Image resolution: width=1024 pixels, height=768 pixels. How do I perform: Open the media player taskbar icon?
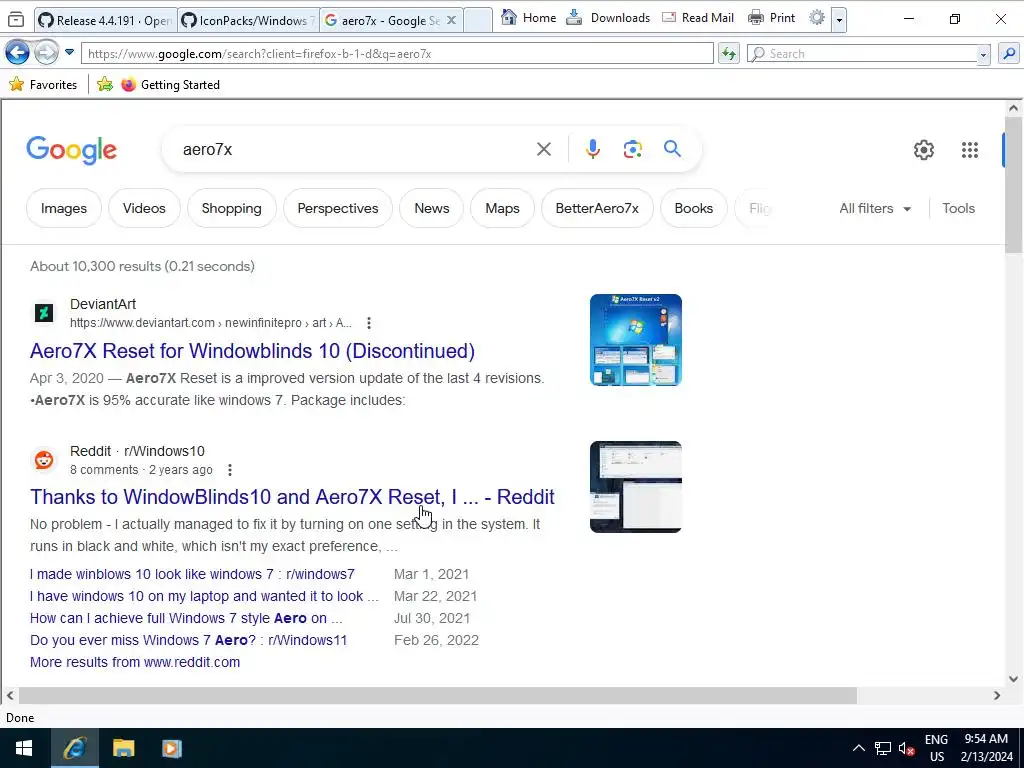[172, 748]
